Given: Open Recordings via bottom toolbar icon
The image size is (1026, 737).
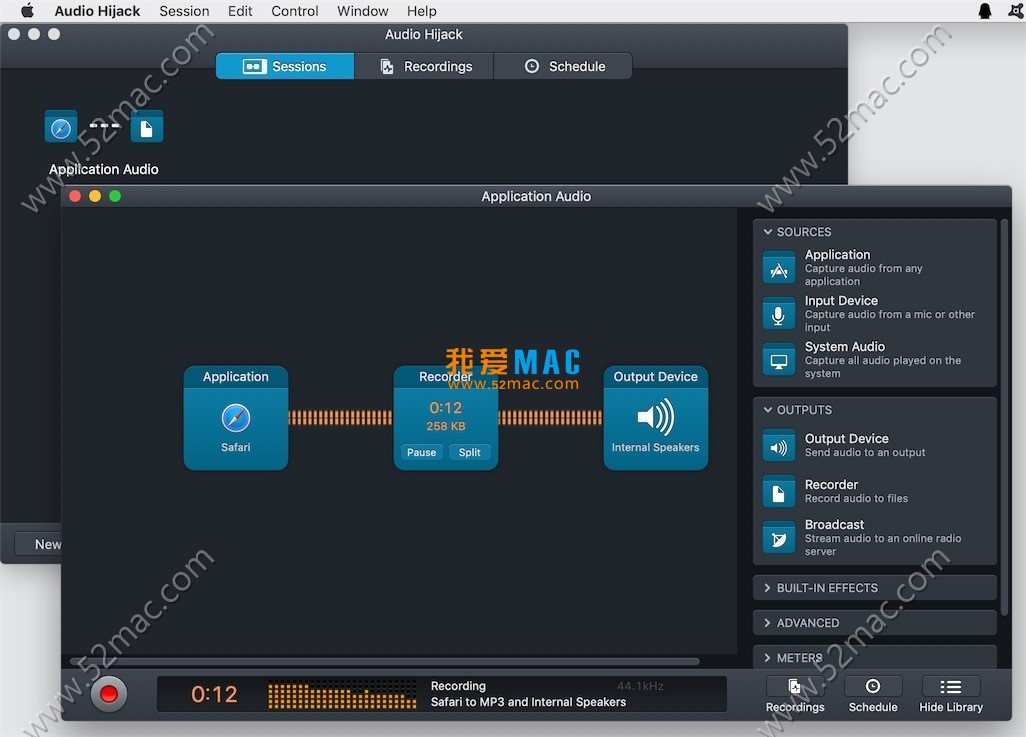Looking at the screenshot, I should click(x=794, y=687).
